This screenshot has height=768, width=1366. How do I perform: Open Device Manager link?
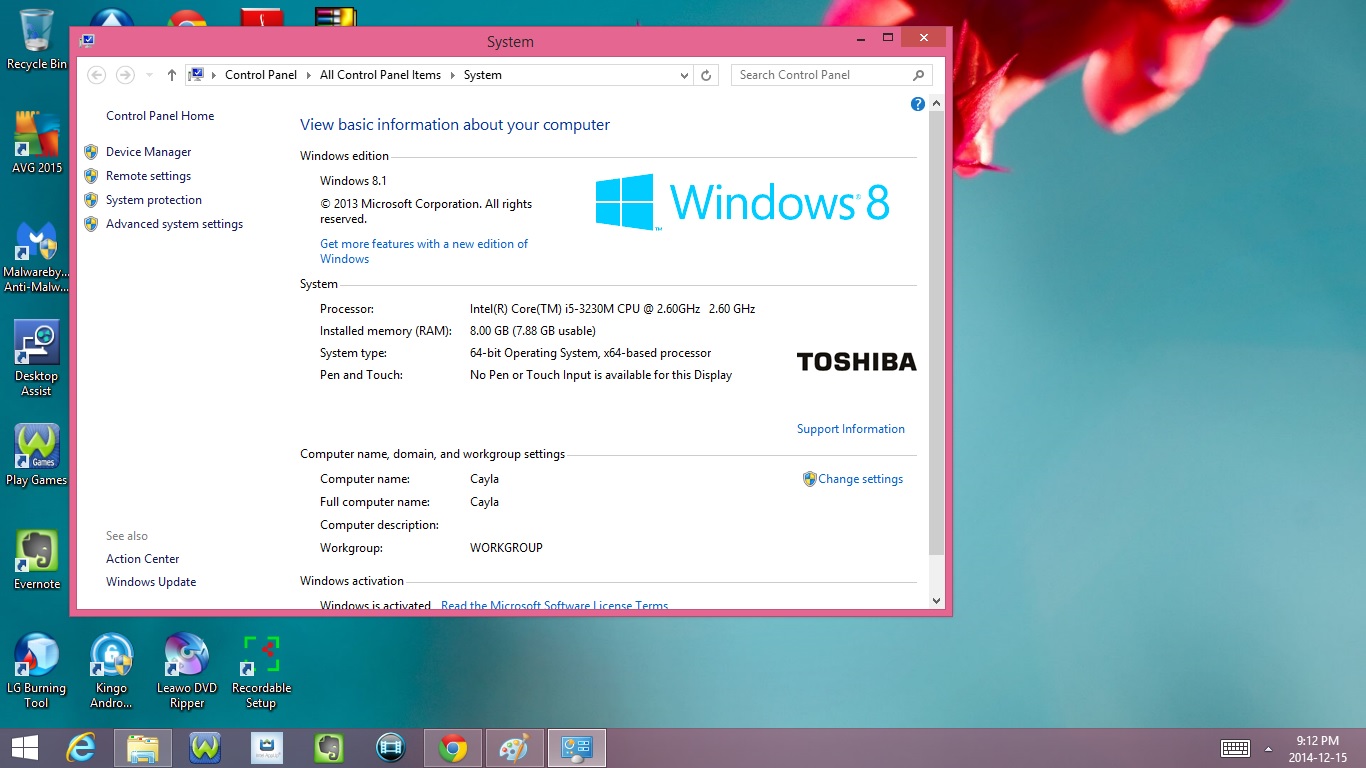pyautogui.click(x=148, y=152)
